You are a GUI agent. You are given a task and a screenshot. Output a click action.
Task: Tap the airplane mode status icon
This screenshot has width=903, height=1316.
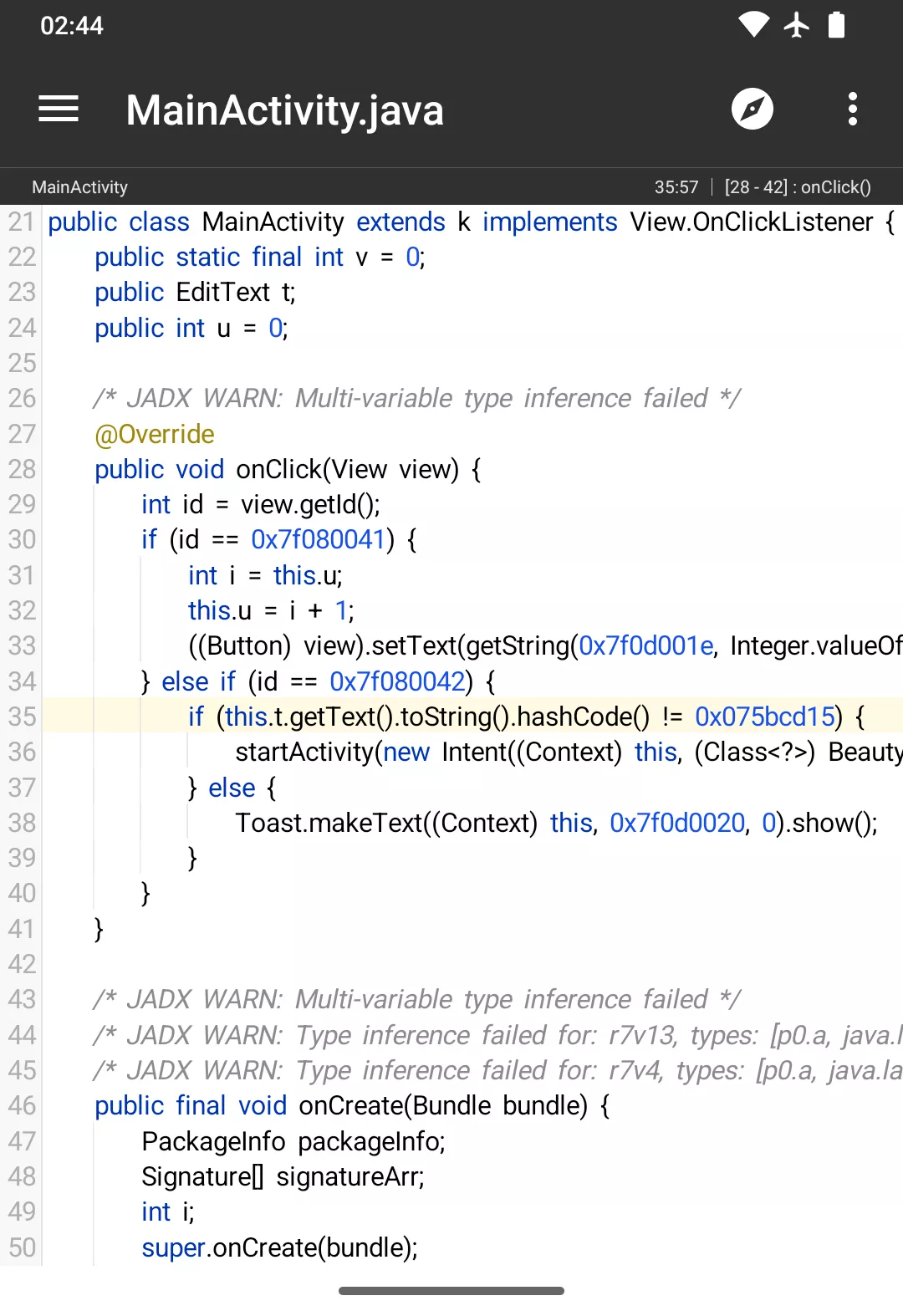pos(797,25)
